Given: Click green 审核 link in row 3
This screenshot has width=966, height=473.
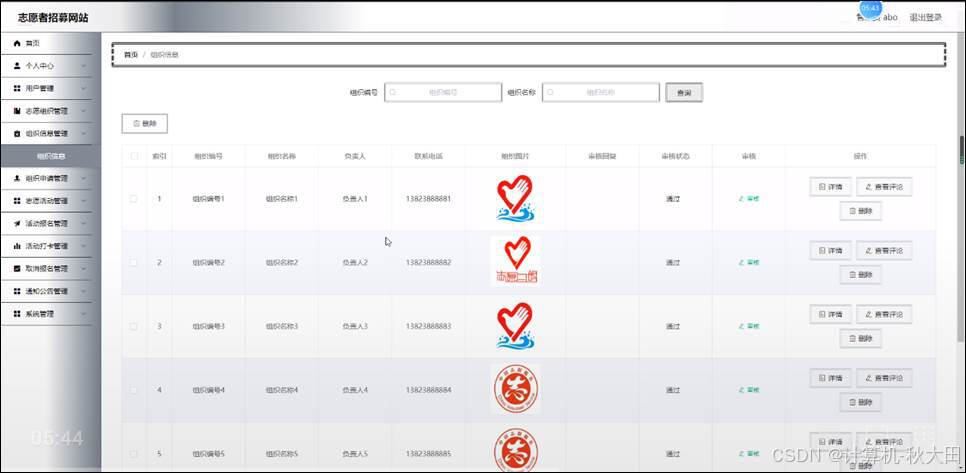Looking at the screenshot, I should [x=749, y=326].
